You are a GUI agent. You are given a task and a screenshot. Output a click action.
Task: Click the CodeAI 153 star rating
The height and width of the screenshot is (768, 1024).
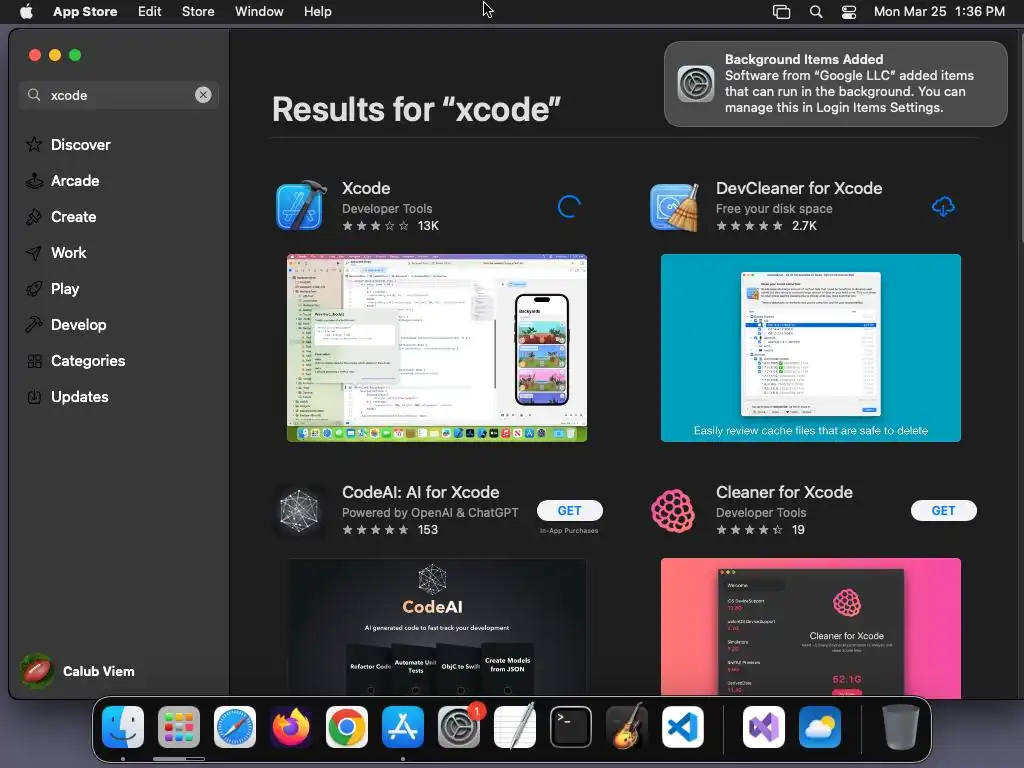(x=390, y=530)
